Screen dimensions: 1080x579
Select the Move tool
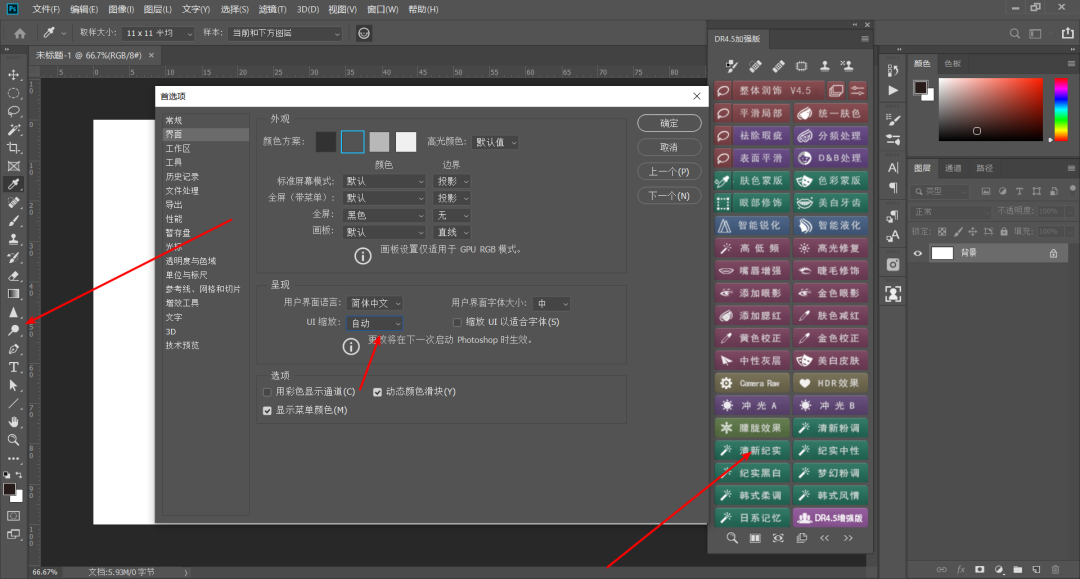click(x=12, y=75)
